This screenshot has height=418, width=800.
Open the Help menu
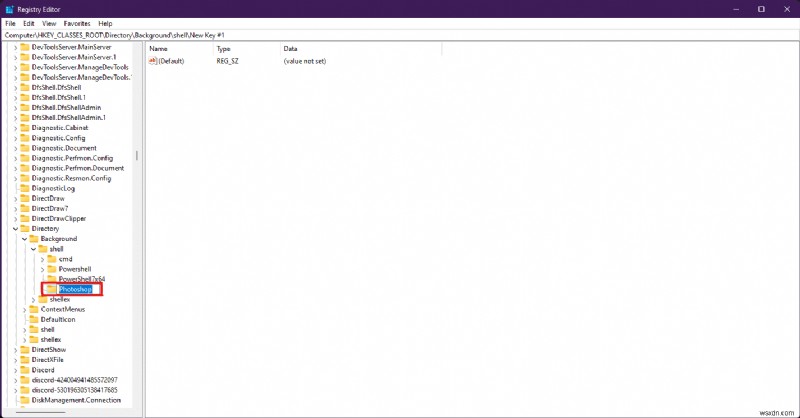(105, 23)
